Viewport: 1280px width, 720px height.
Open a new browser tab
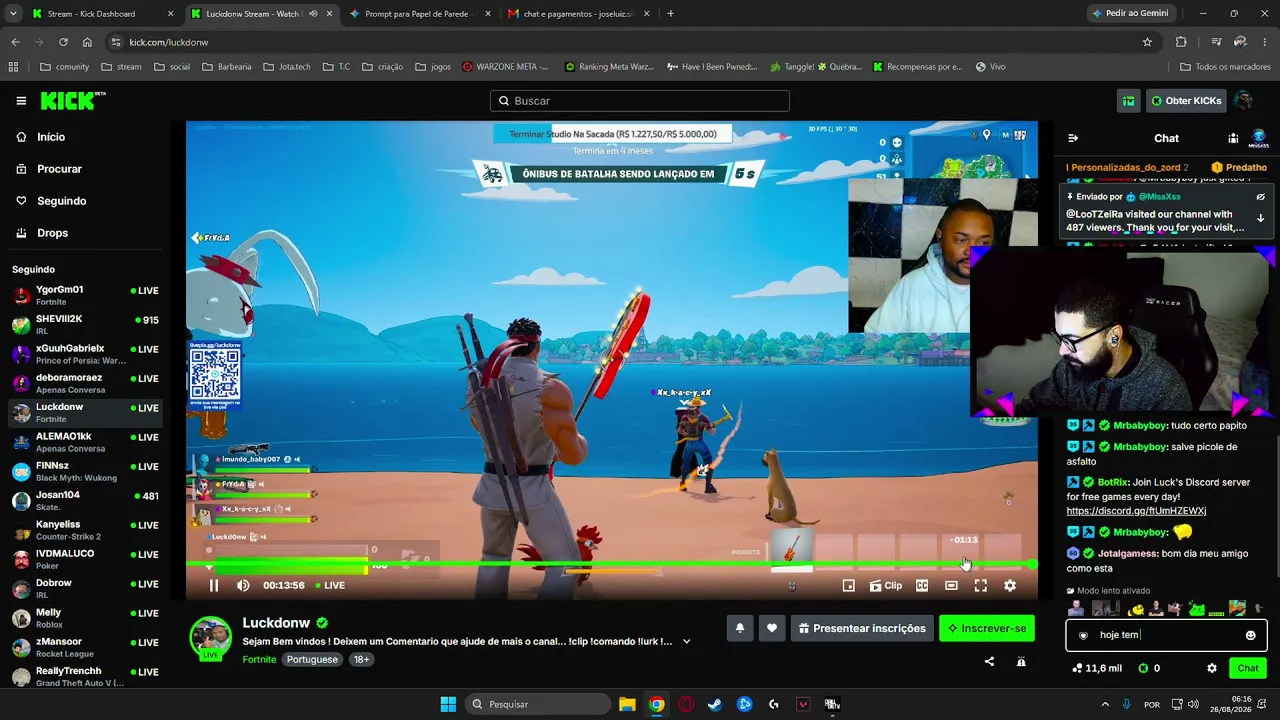pos(670,14)
